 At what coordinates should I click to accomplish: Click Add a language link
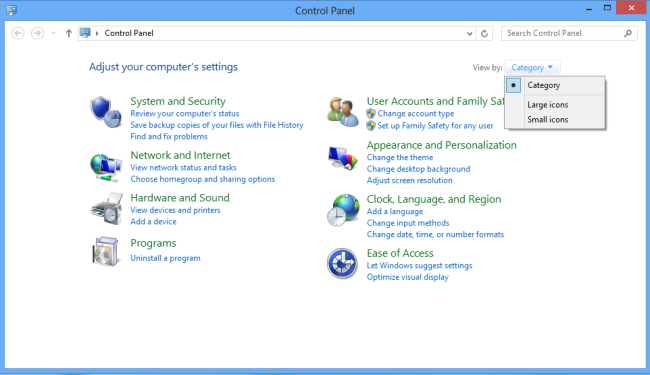[x=395, y=212]
